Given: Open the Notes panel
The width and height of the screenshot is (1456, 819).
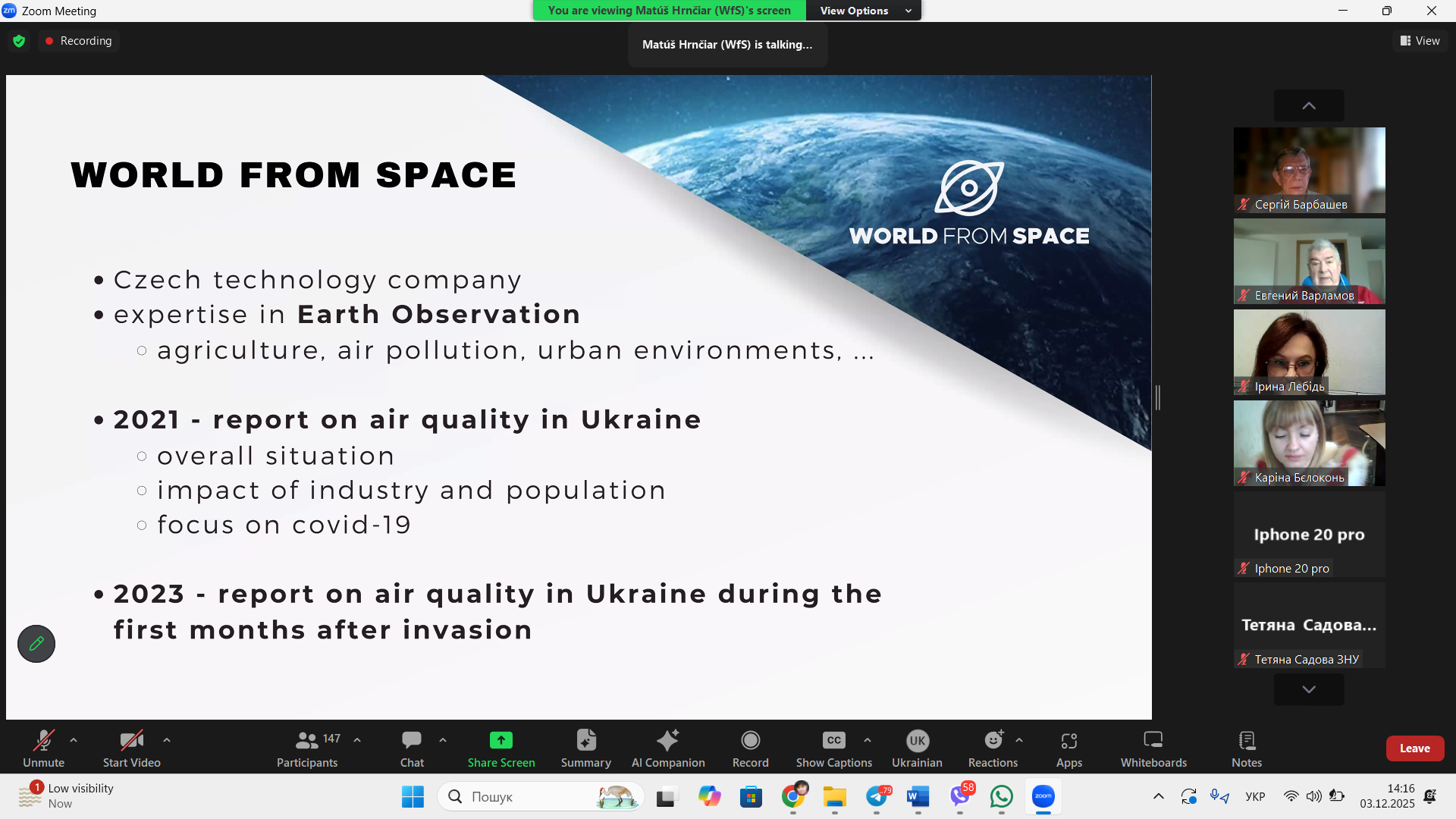Looking at the screenshot, I should (x=1247, y=748).
